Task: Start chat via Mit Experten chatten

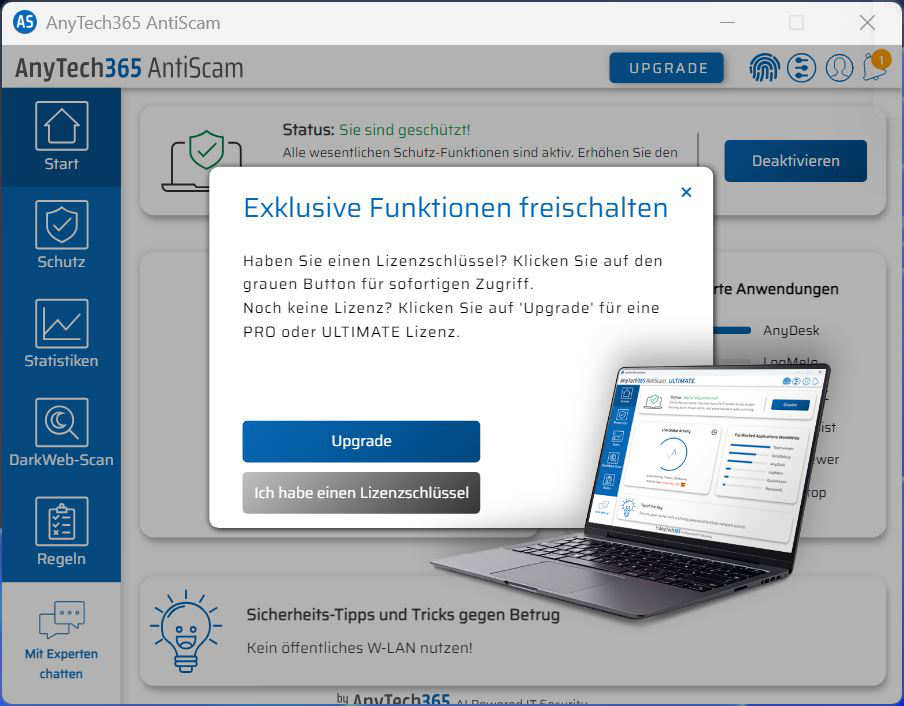Action: pos(61,640)
